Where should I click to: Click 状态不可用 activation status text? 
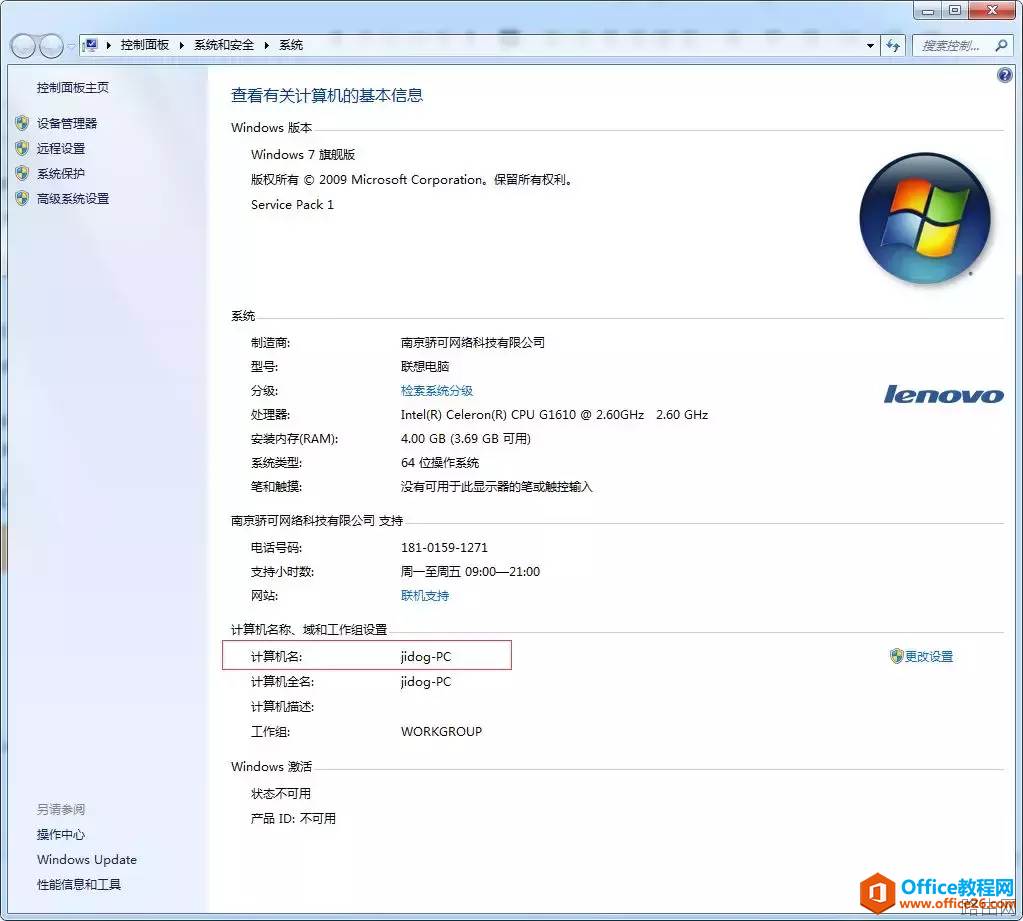281,793
